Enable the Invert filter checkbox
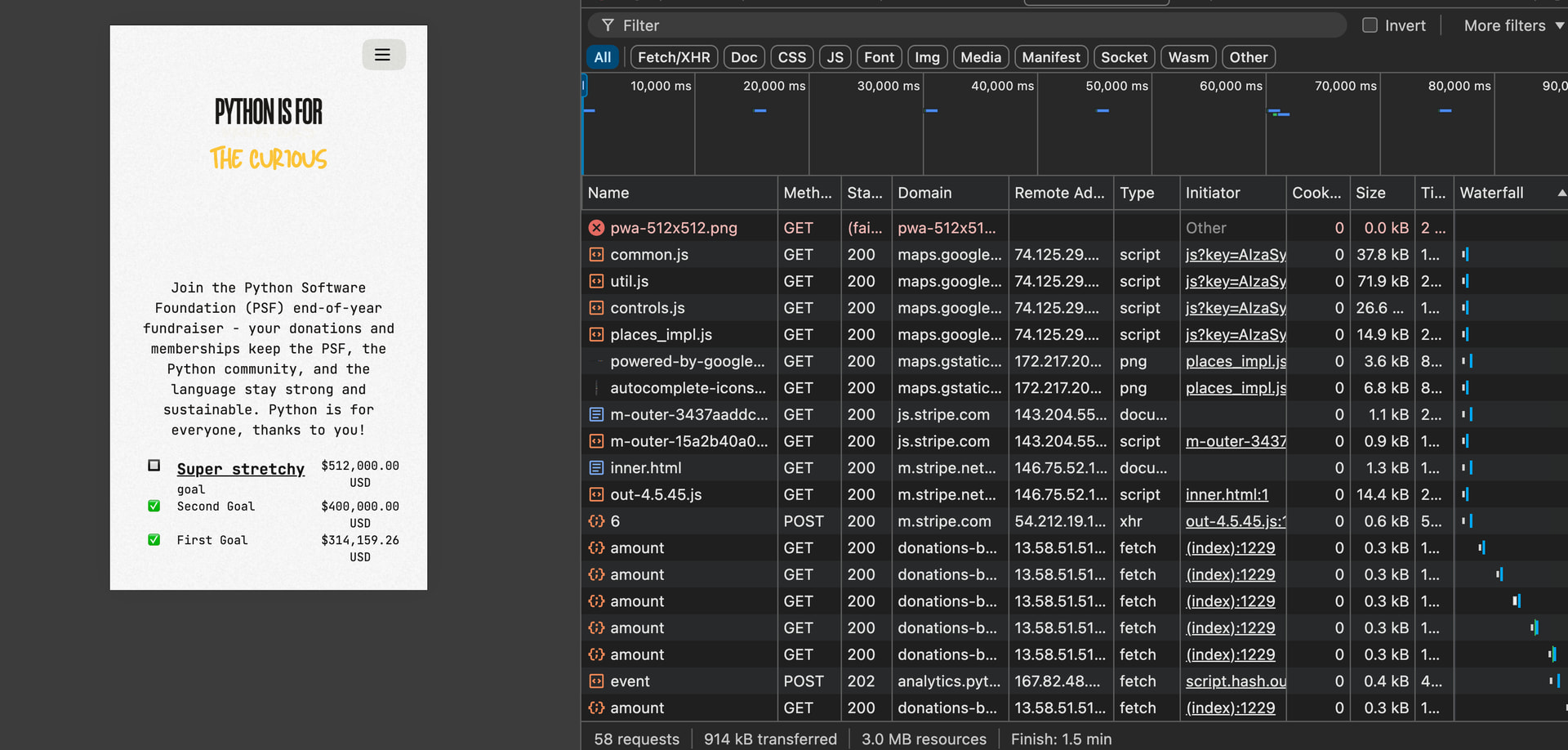The width and height of the screenshot is (1568, 750). 1370,25
